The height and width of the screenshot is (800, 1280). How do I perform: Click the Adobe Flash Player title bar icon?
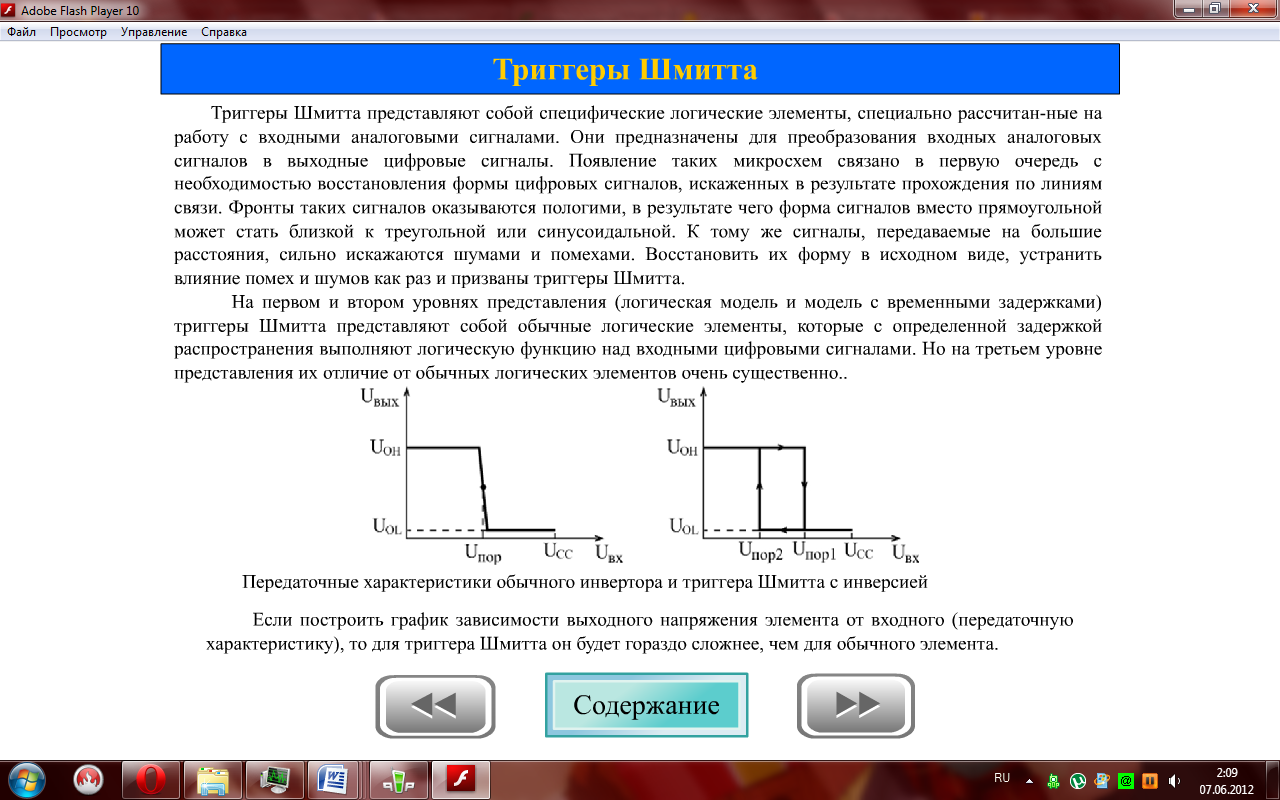(10, 8)
